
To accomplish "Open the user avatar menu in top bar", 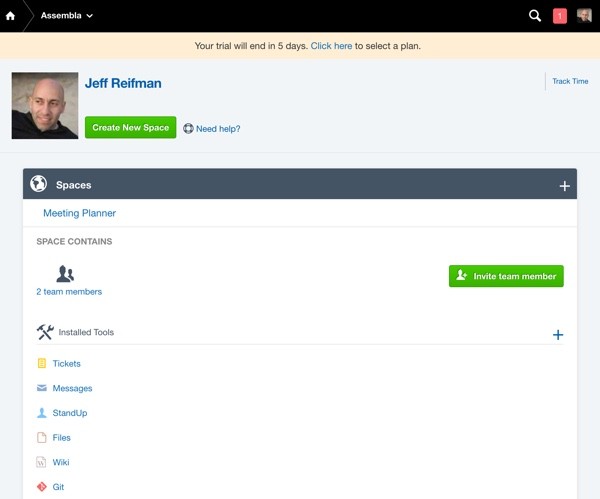I will [584, 16].
